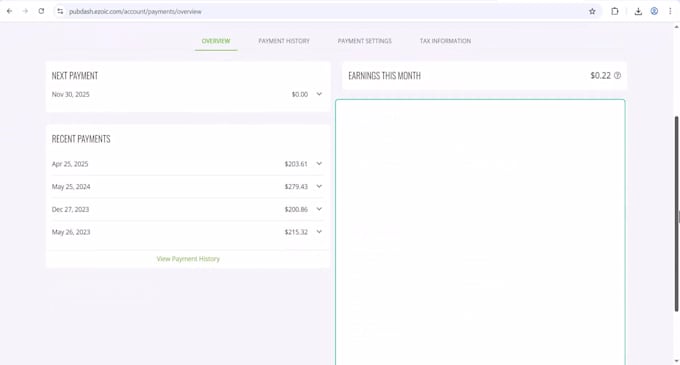The width and height of the screenshot is (680, 365).
Task: Open the browser profile menu
Action: point(654,11)
